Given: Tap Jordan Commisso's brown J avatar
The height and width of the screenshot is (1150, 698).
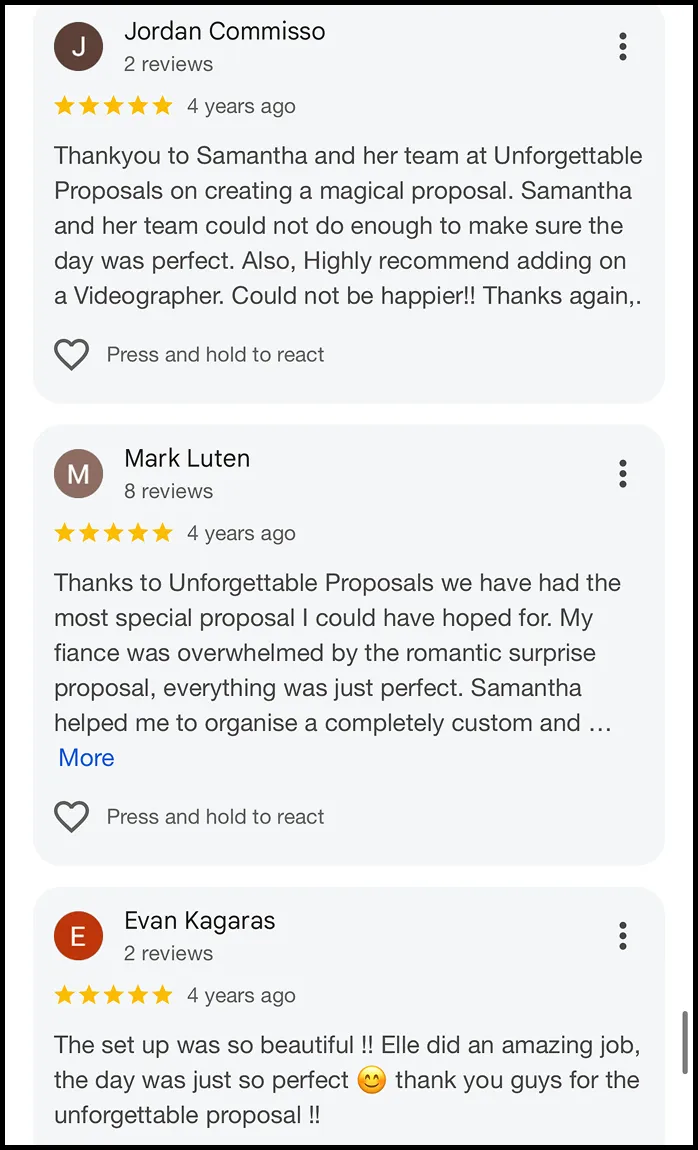Looking at the screenshot, I should pos(78,47).
